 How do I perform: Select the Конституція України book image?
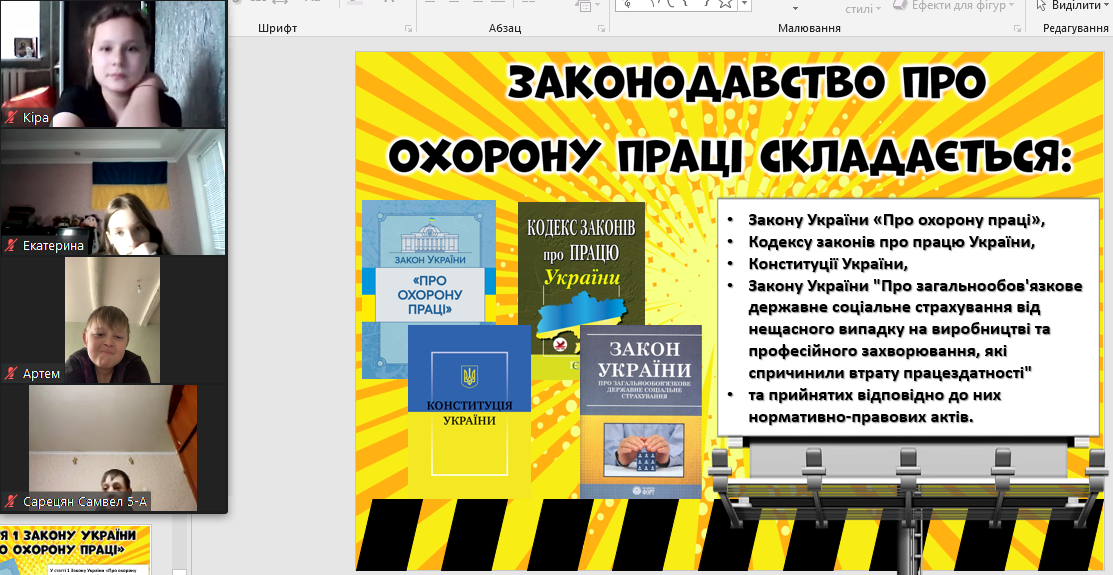(469, 410)
